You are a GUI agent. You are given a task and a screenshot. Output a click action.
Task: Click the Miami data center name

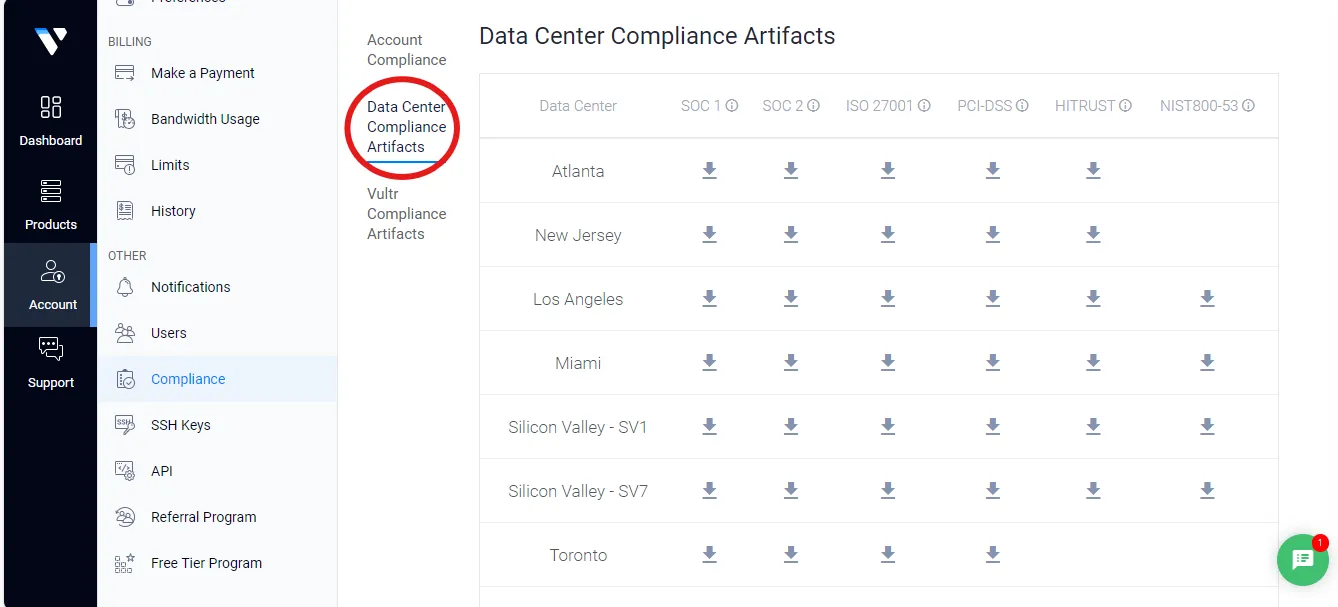tap(578, 363)
